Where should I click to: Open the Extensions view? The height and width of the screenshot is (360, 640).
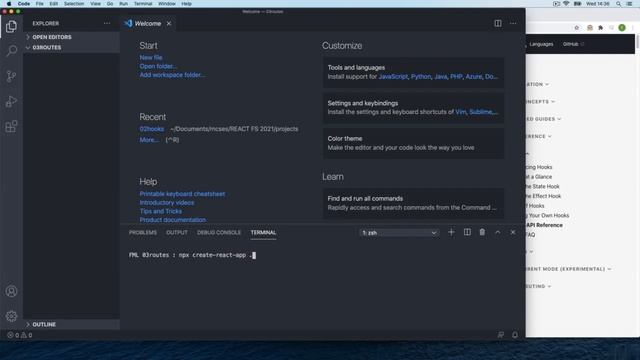coord(11,126)
